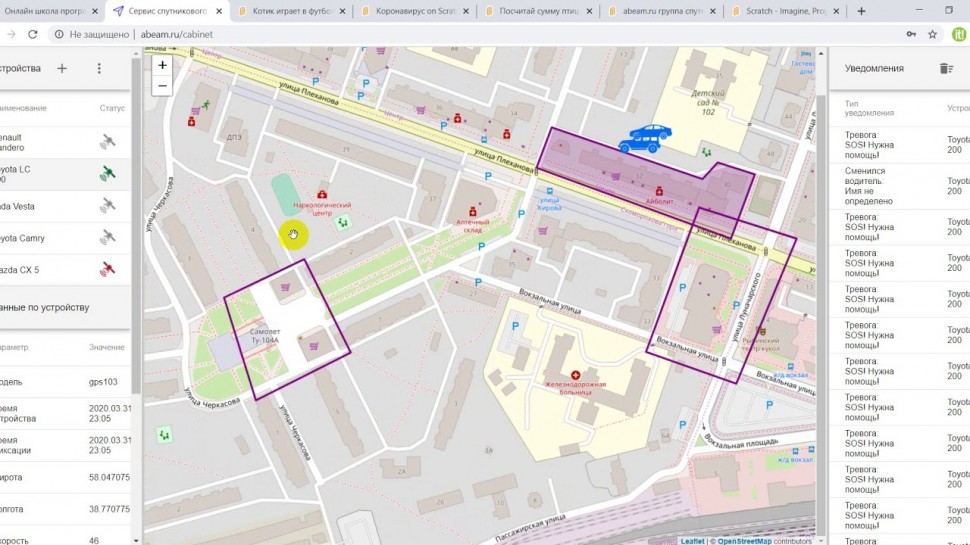Reload the page
Screen dimensions: 970x545
click(x=33, y=34)
